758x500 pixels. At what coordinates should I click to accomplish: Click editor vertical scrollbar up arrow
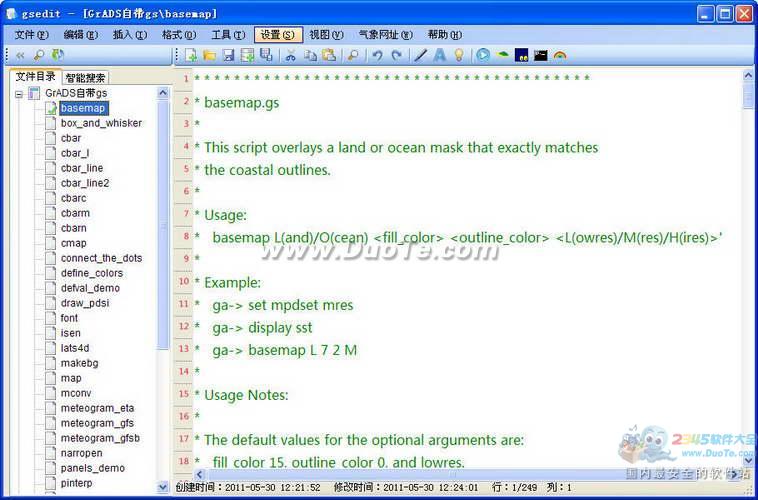coord(748,75)
